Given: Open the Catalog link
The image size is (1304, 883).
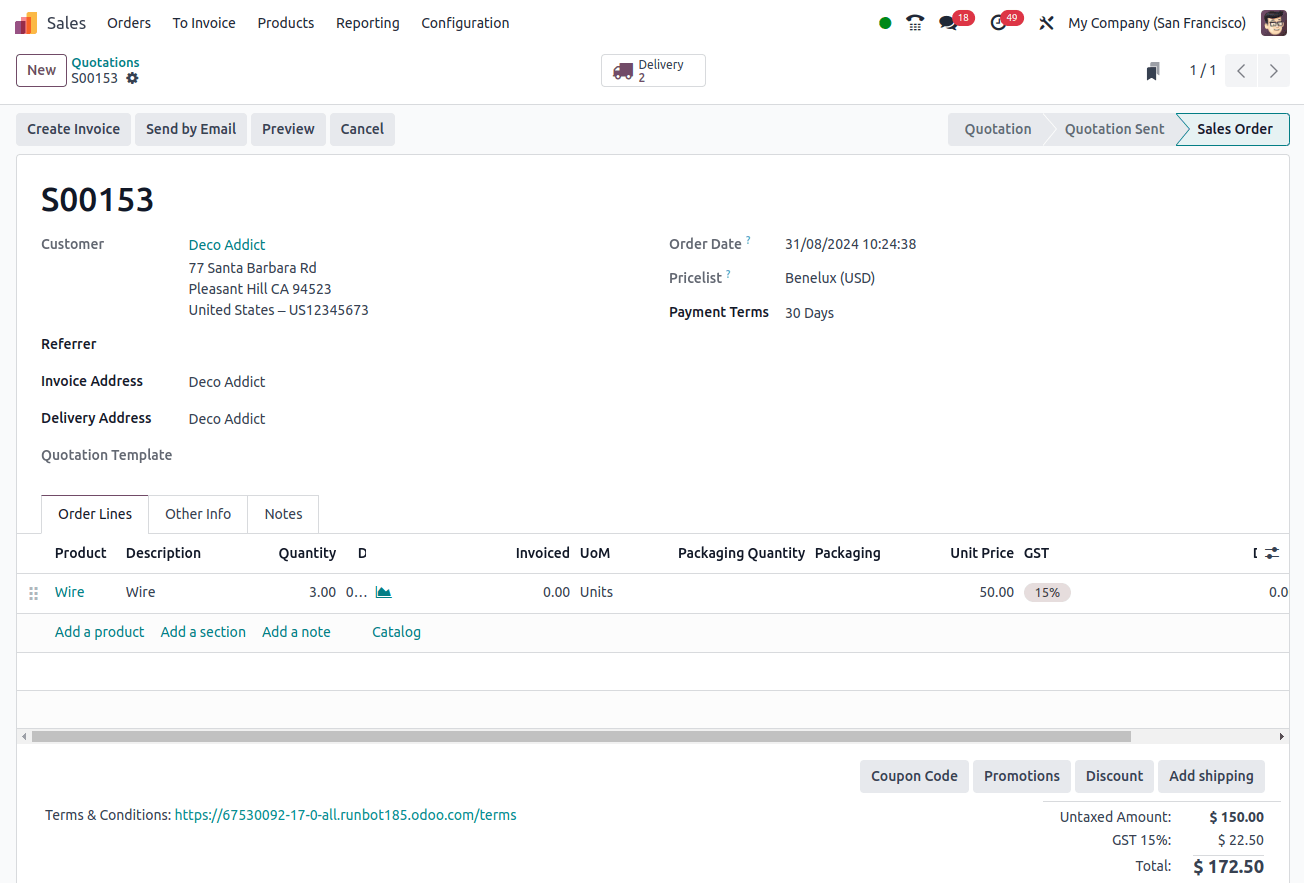Looking at the screenshot, I should [396, 632].
